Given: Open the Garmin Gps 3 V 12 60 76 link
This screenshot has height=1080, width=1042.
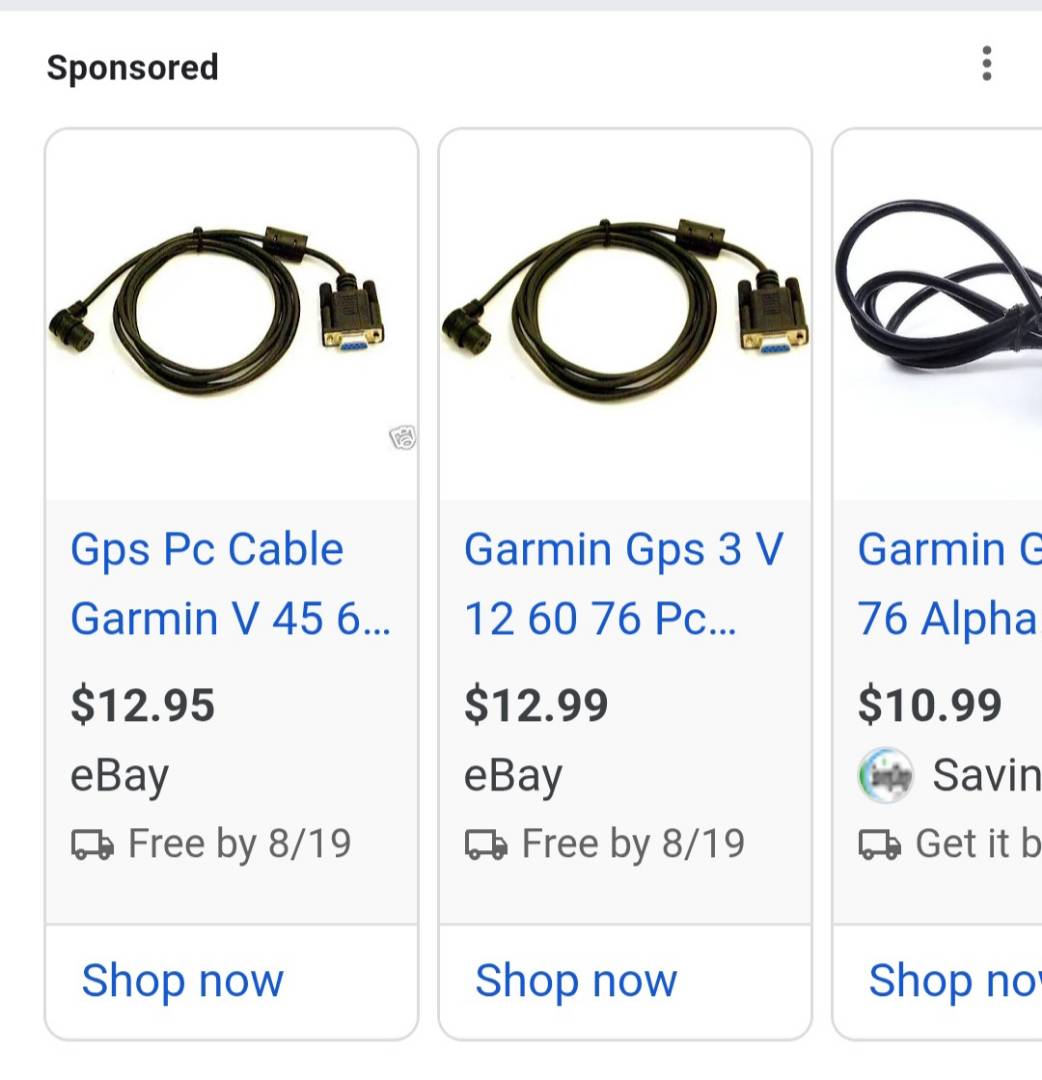Looking at the screenshot, I should click(624, 584).
